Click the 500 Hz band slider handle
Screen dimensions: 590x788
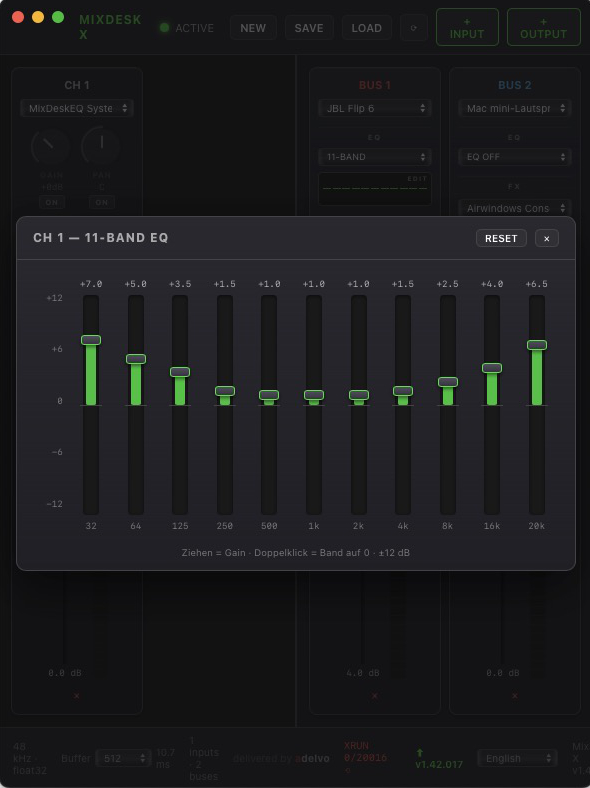pyautogui.click(x=269, y=395)
